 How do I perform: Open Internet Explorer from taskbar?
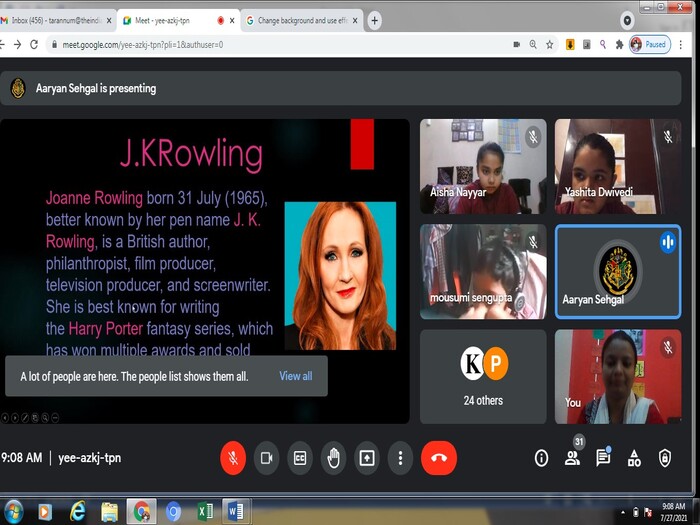[77, 512]
